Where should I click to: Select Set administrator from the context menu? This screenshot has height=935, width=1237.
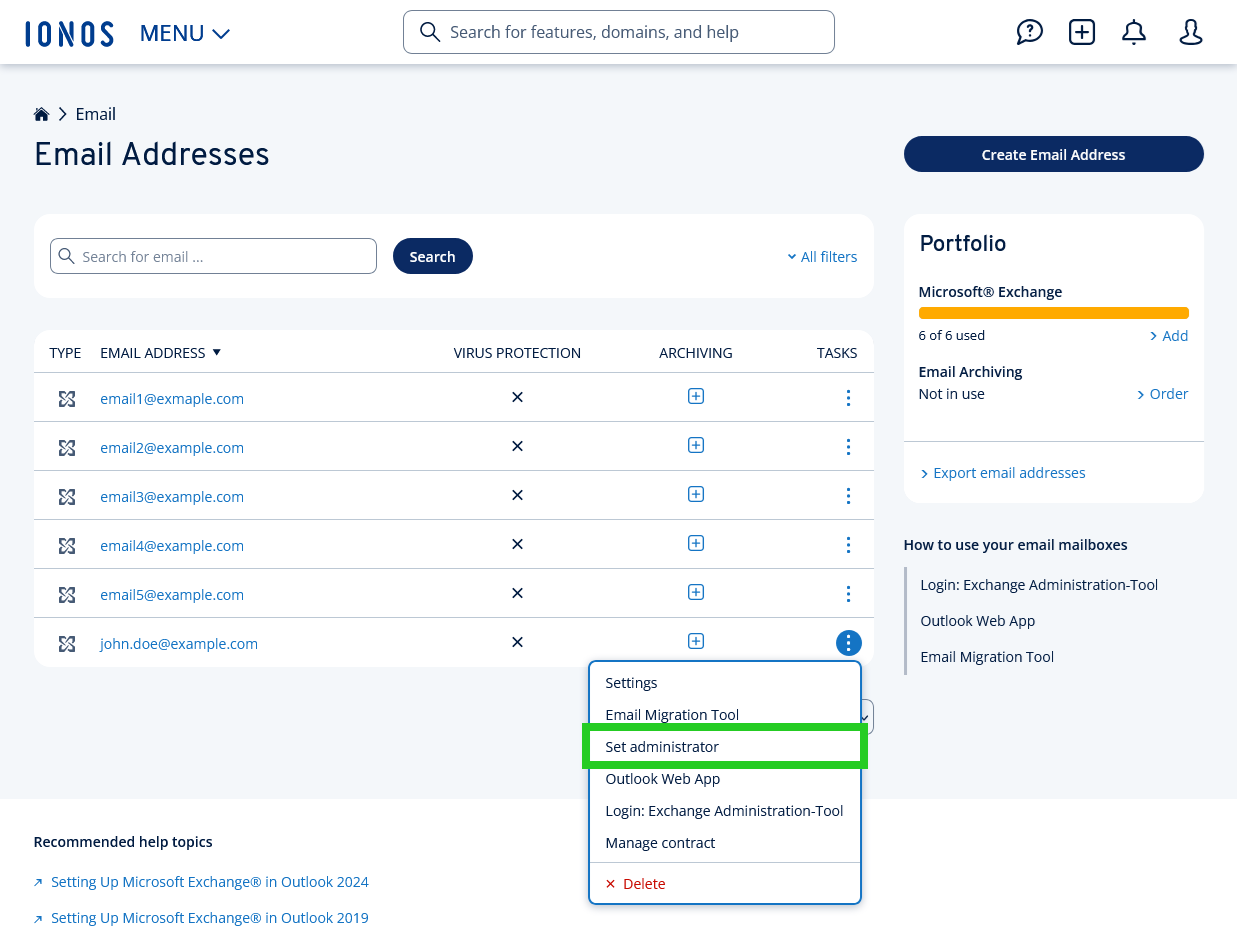(x=661, y=746)
